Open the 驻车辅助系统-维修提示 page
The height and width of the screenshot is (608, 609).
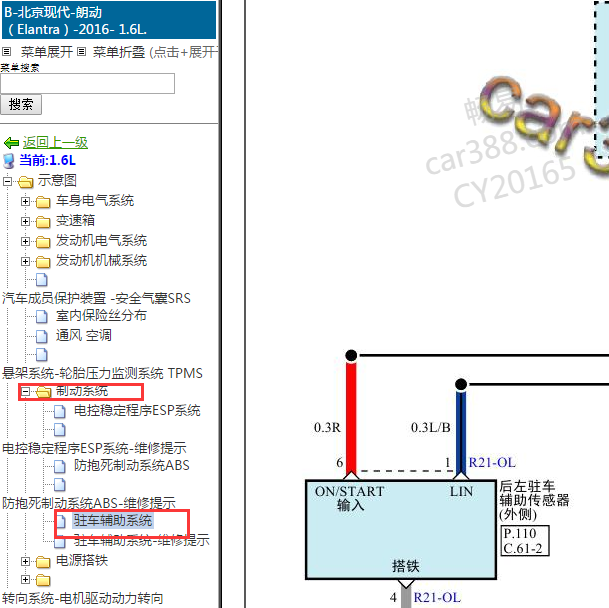(142, 540)
